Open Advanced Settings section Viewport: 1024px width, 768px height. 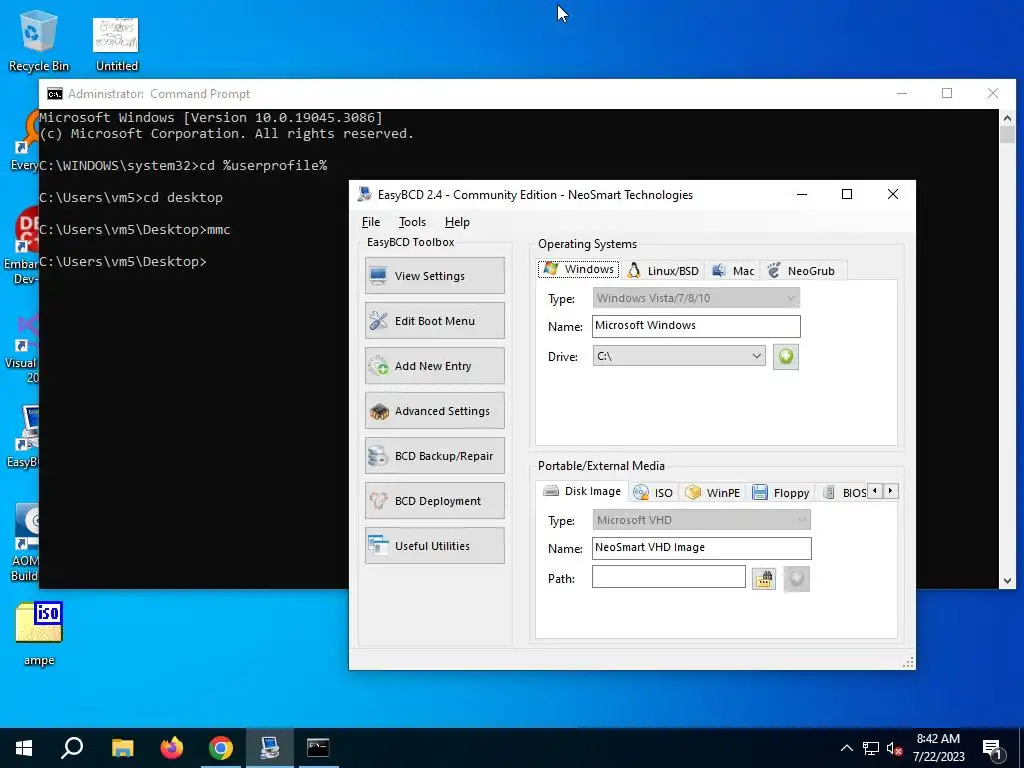pos(434,411)
